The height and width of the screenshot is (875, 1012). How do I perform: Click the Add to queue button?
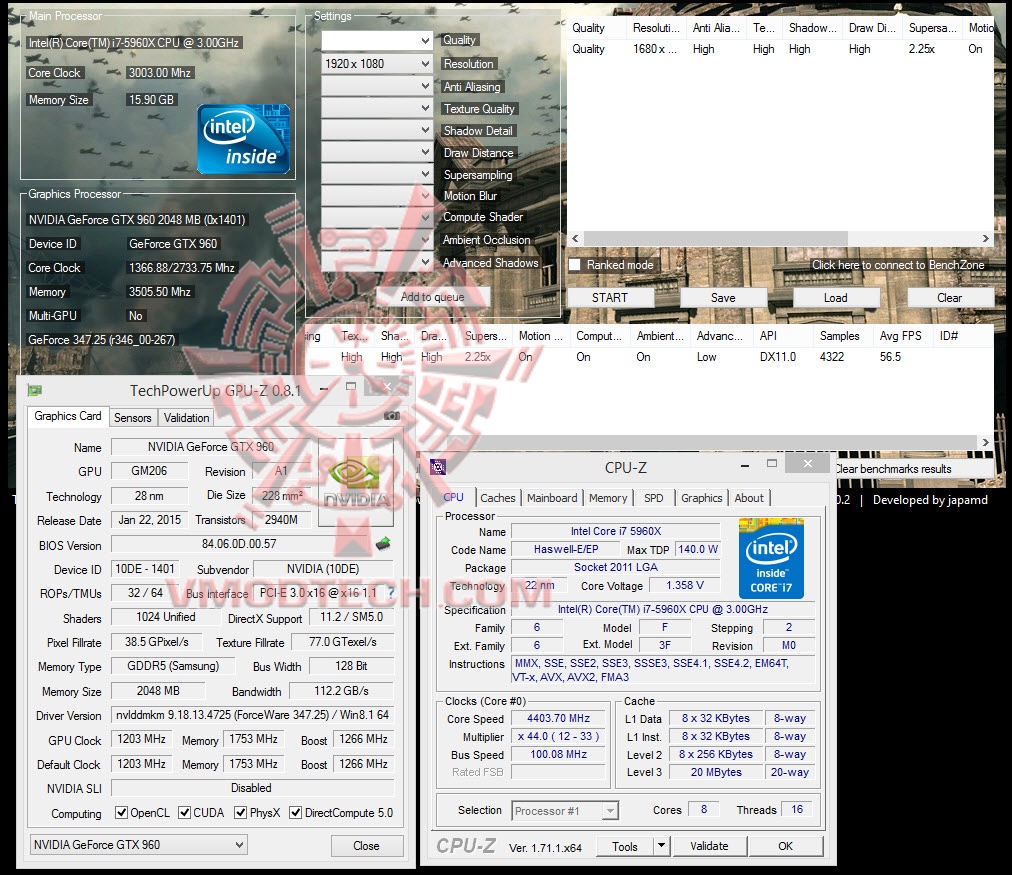(x=432, y=297)
